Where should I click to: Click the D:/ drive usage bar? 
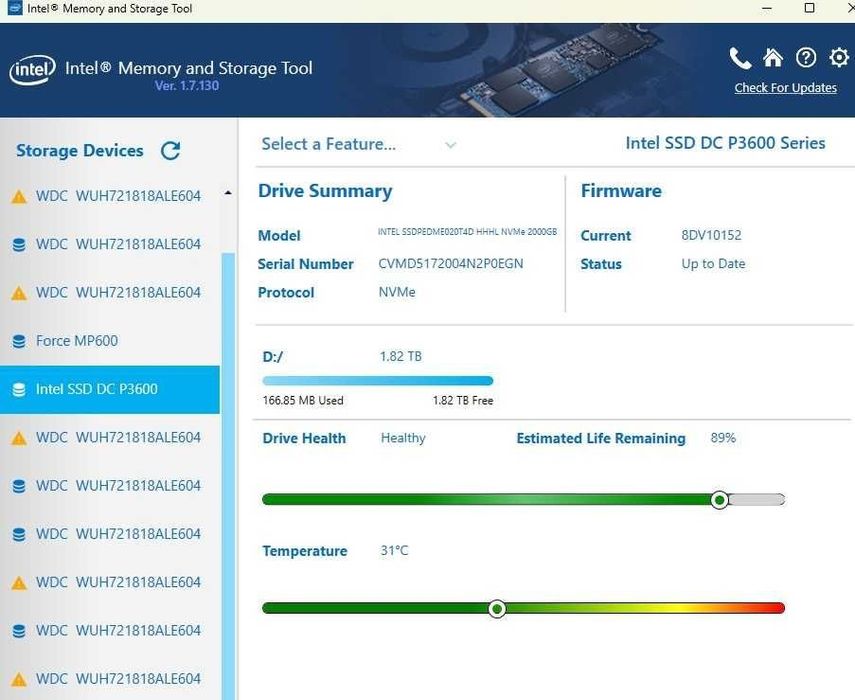378,381
